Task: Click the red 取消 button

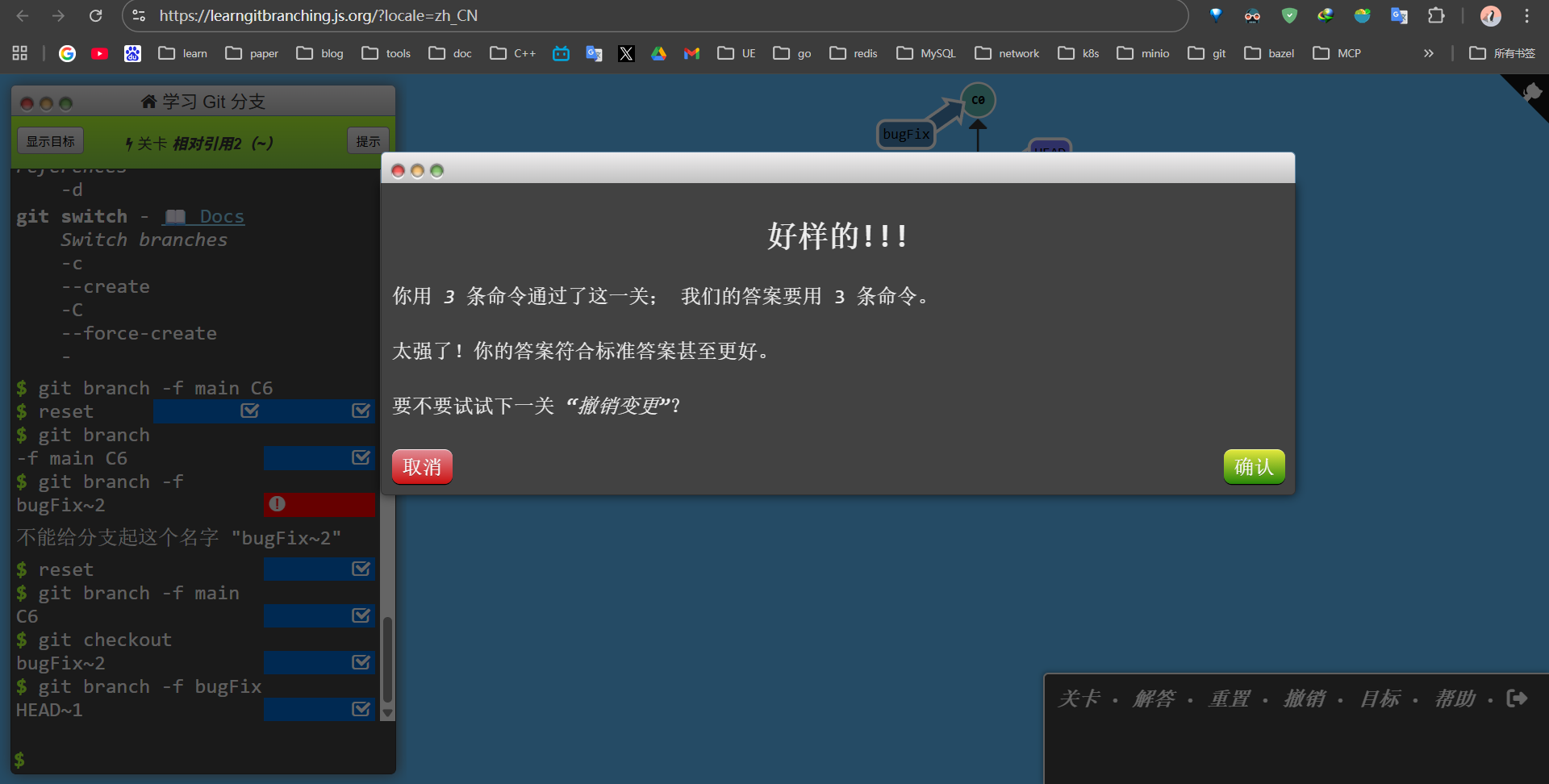Action: coord(422,466)
